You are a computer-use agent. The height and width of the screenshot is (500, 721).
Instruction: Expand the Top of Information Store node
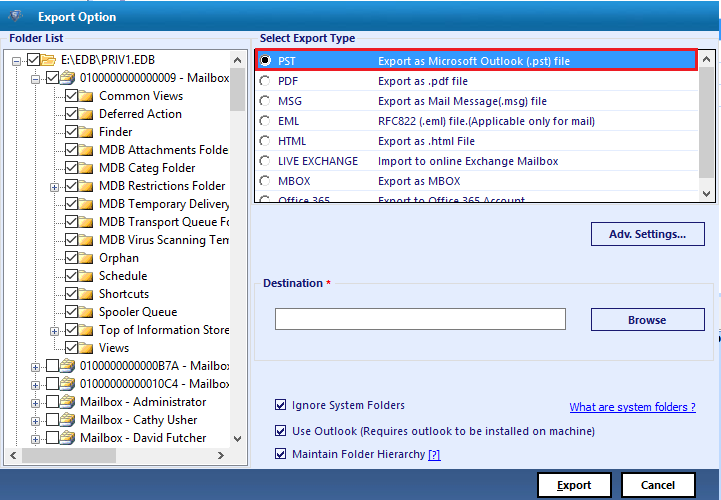click(54, 331)
